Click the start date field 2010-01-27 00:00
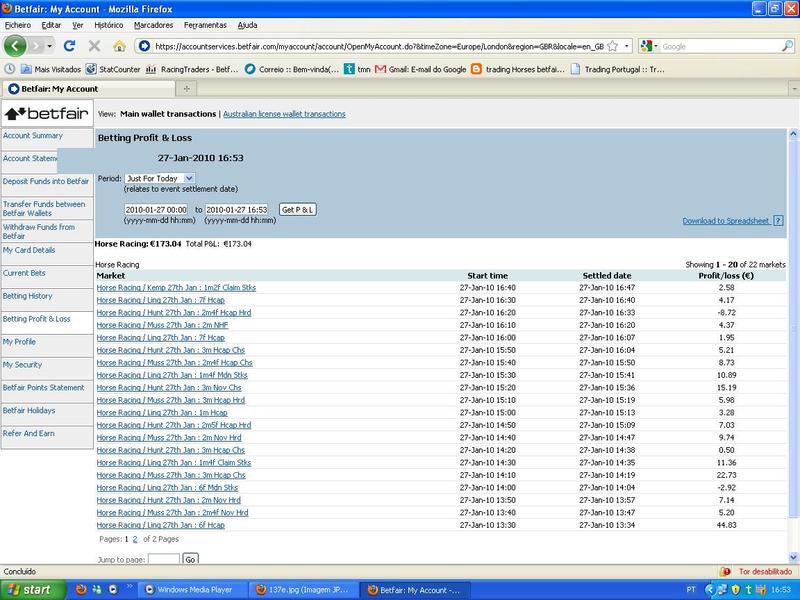Image resolution: width=800 pixels, height=600 pixels. 156,210
